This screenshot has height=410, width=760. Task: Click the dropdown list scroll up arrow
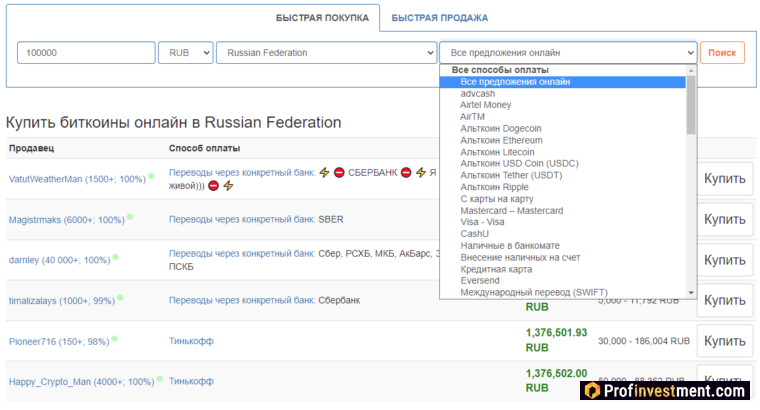coord(691,71)
